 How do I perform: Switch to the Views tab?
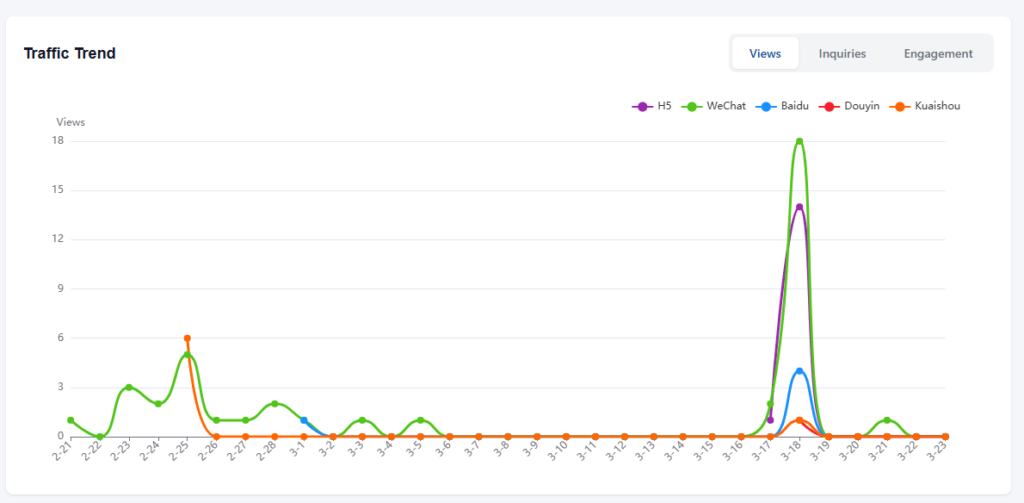coord(765,53)
